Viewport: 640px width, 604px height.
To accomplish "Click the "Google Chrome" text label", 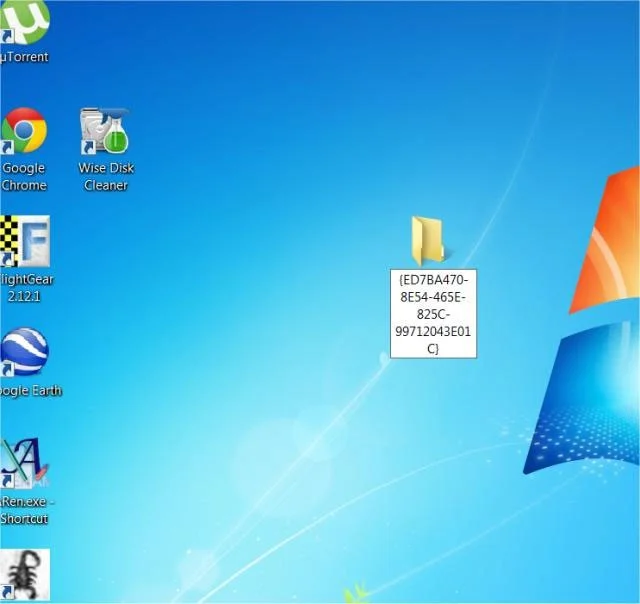I will pos(24,177).
